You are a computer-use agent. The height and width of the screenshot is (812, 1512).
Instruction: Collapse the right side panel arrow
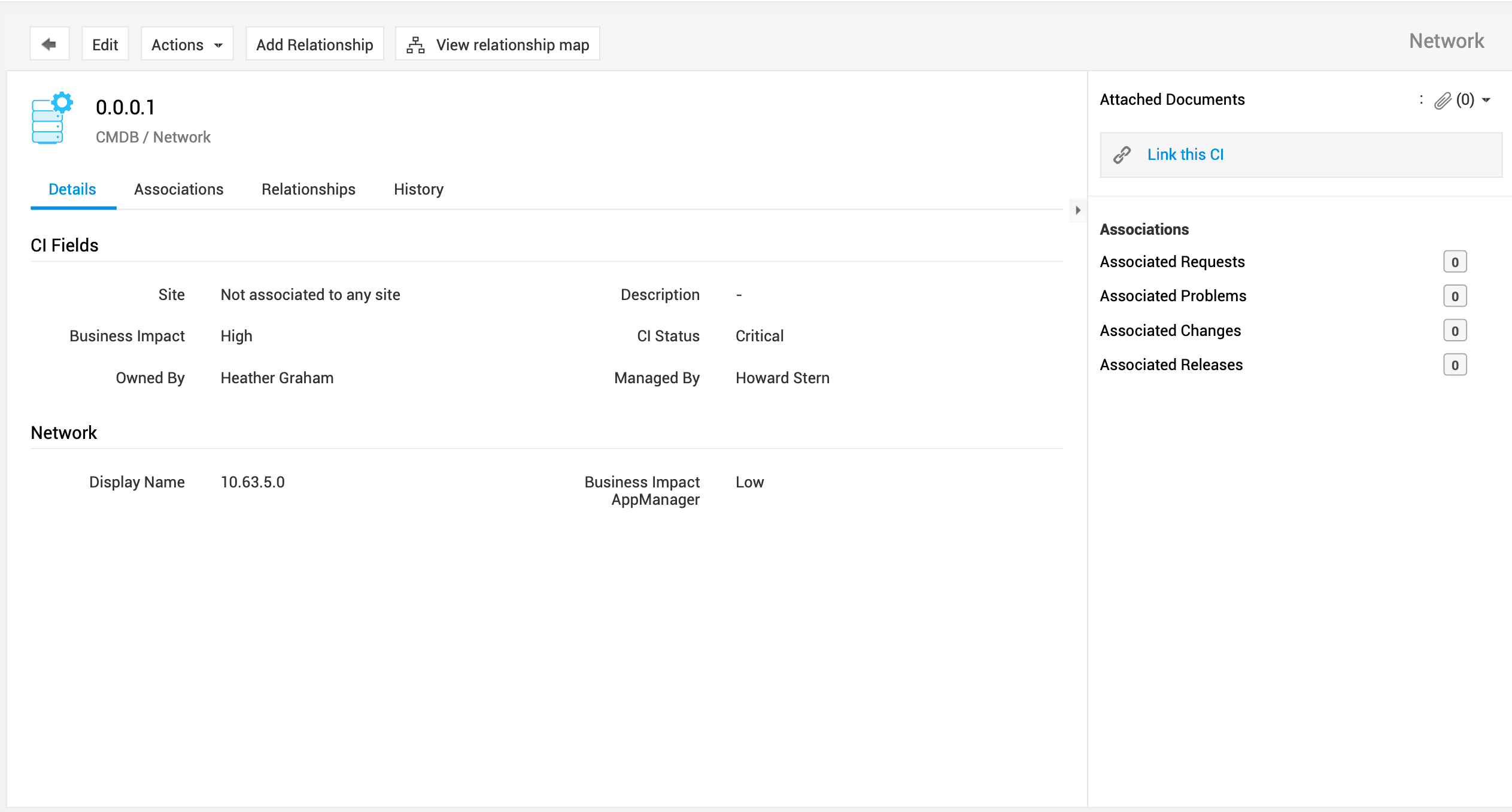coord(1078,210)
